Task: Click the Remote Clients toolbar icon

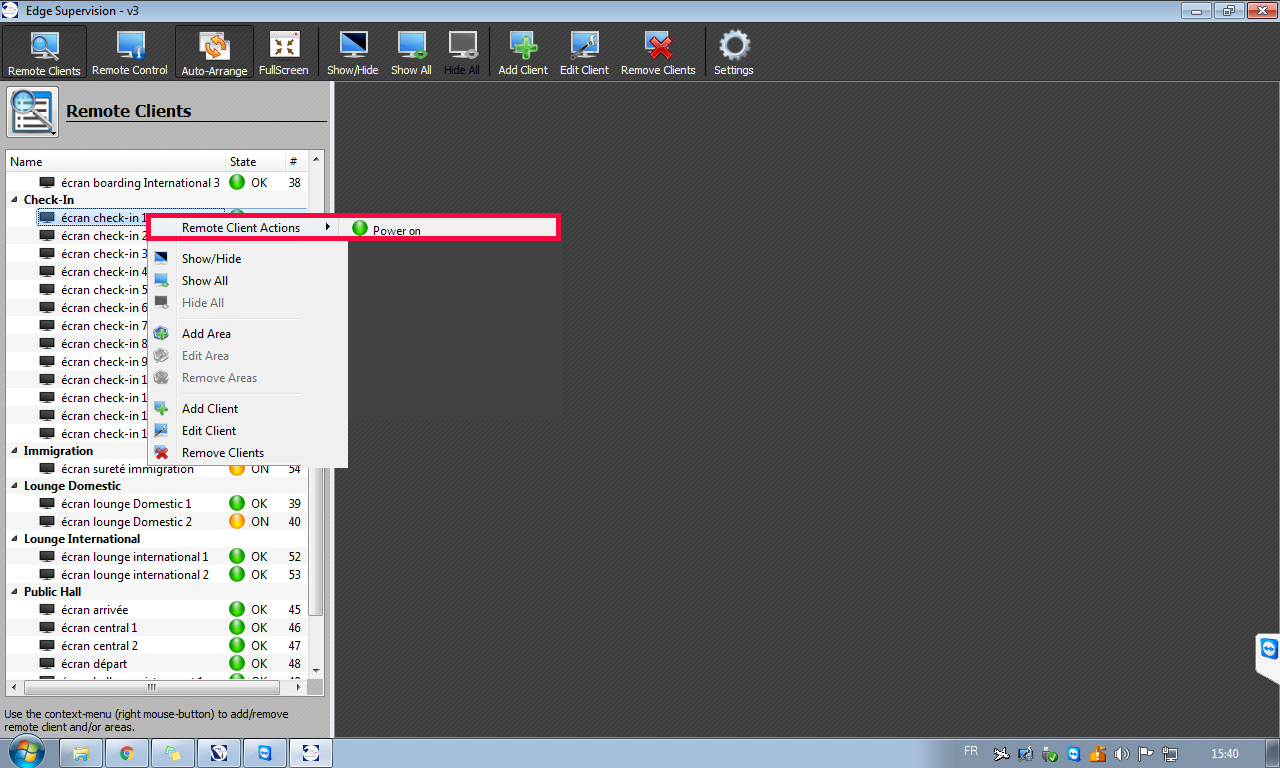Action: (44, 52)
